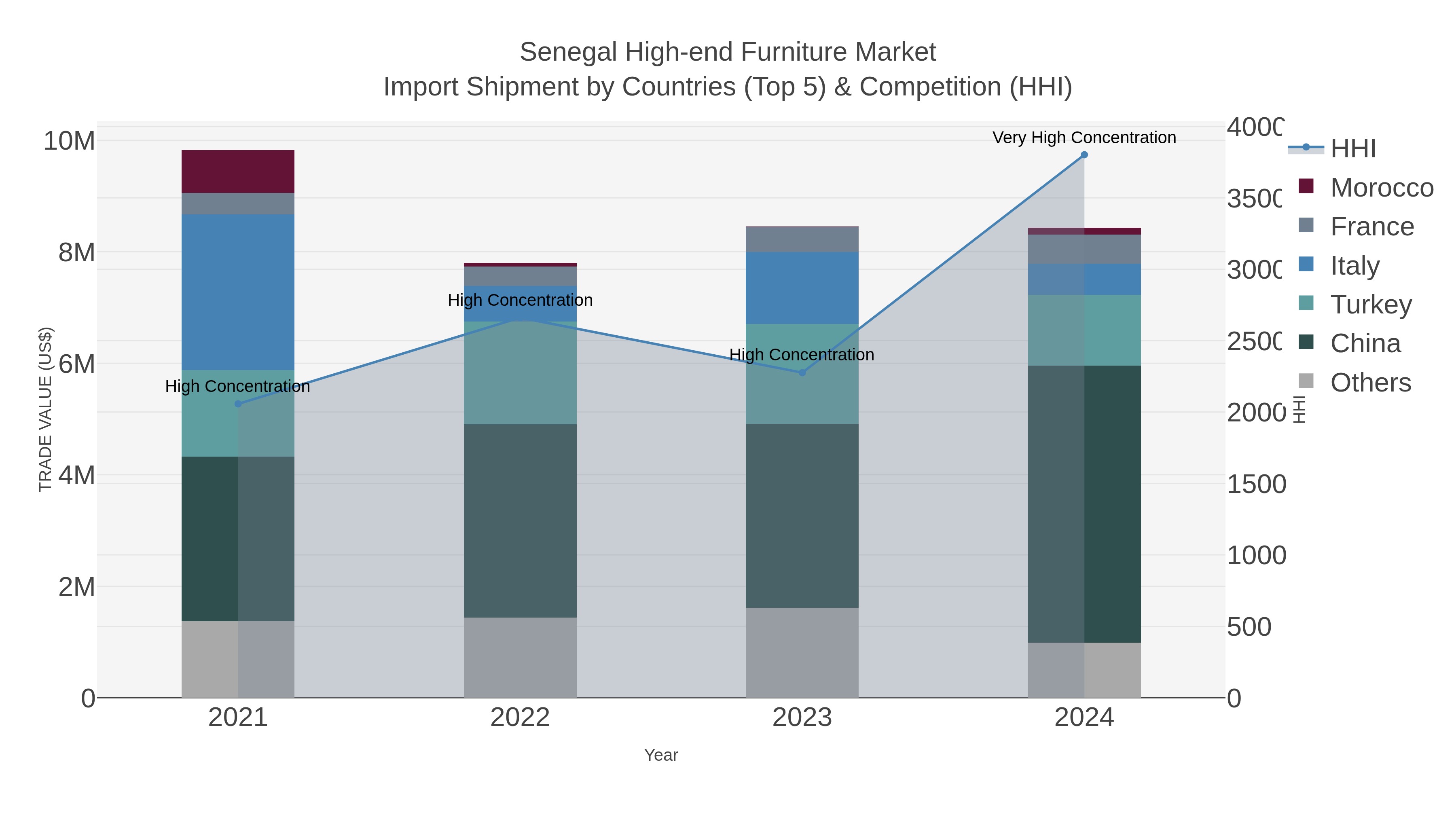Toggle the Others legend entry

click(x=1355, y=383)
